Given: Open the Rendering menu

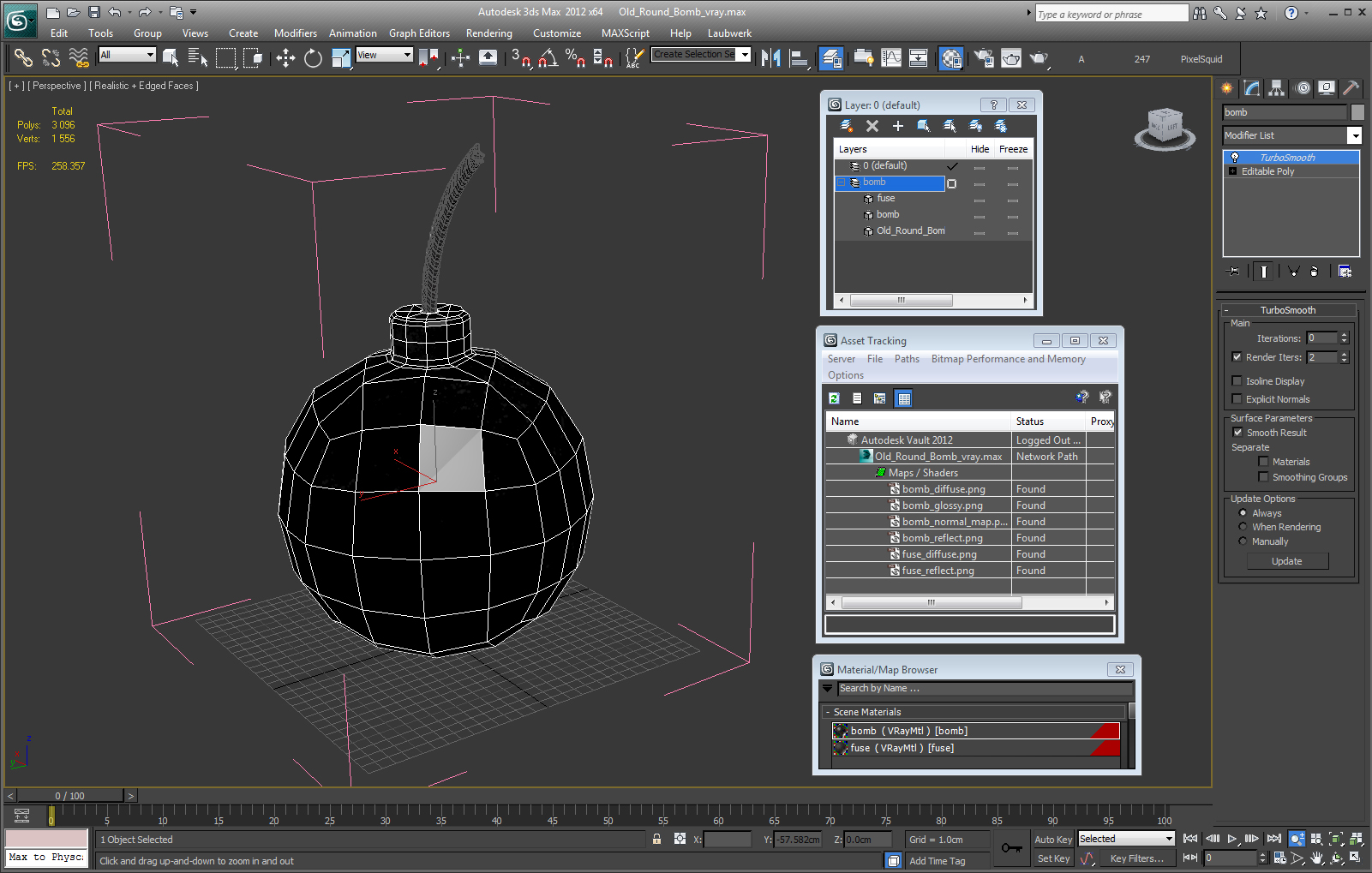Looking at the screenshot, I should (x=489, y=33).
